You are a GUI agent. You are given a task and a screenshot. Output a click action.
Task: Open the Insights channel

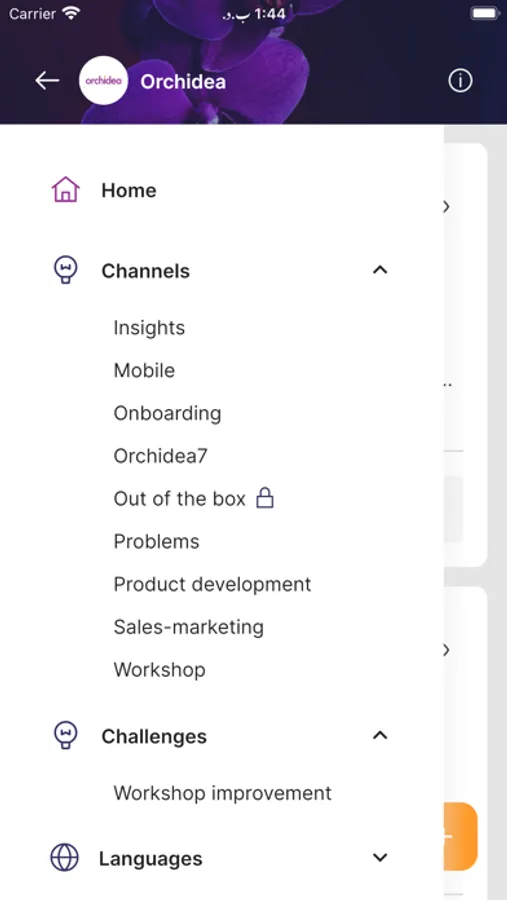pyautogui.click(x=149, y=328)
